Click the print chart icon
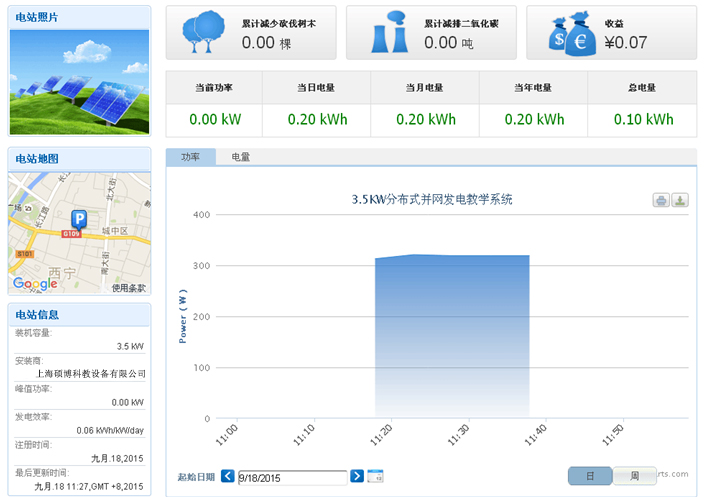 click(661, 200)
